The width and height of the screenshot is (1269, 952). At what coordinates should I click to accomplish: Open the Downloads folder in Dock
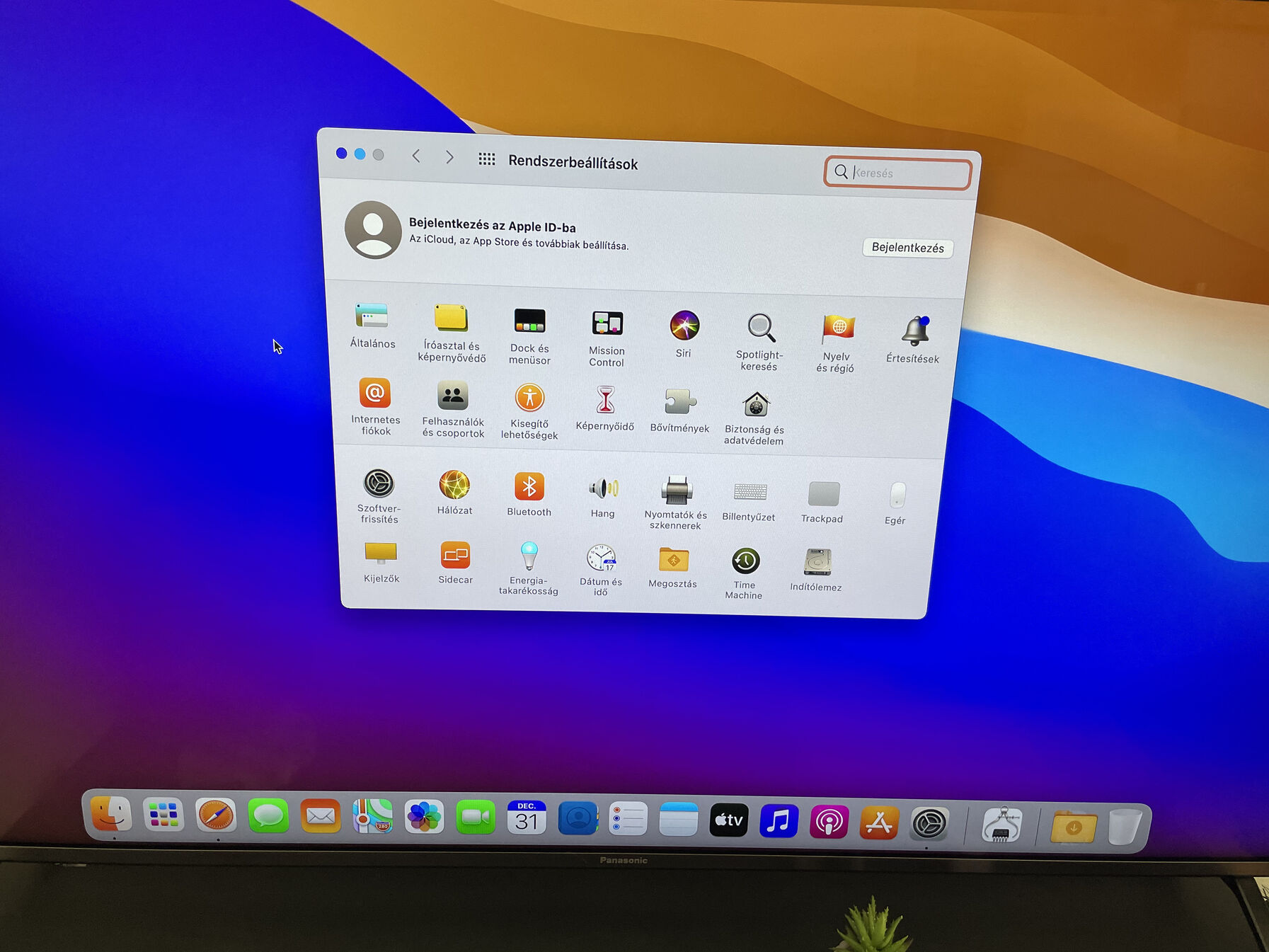tap(1074, 826)
